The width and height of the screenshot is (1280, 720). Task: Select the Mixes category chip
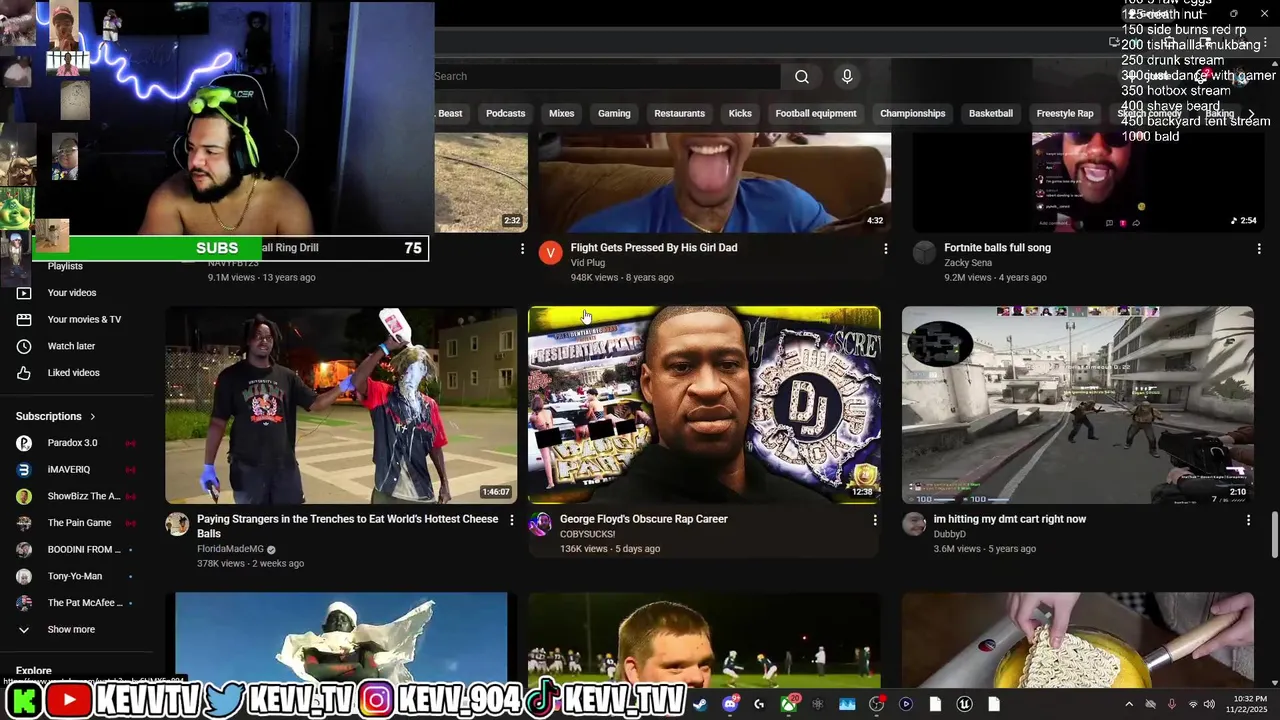(x=562, y=114)
